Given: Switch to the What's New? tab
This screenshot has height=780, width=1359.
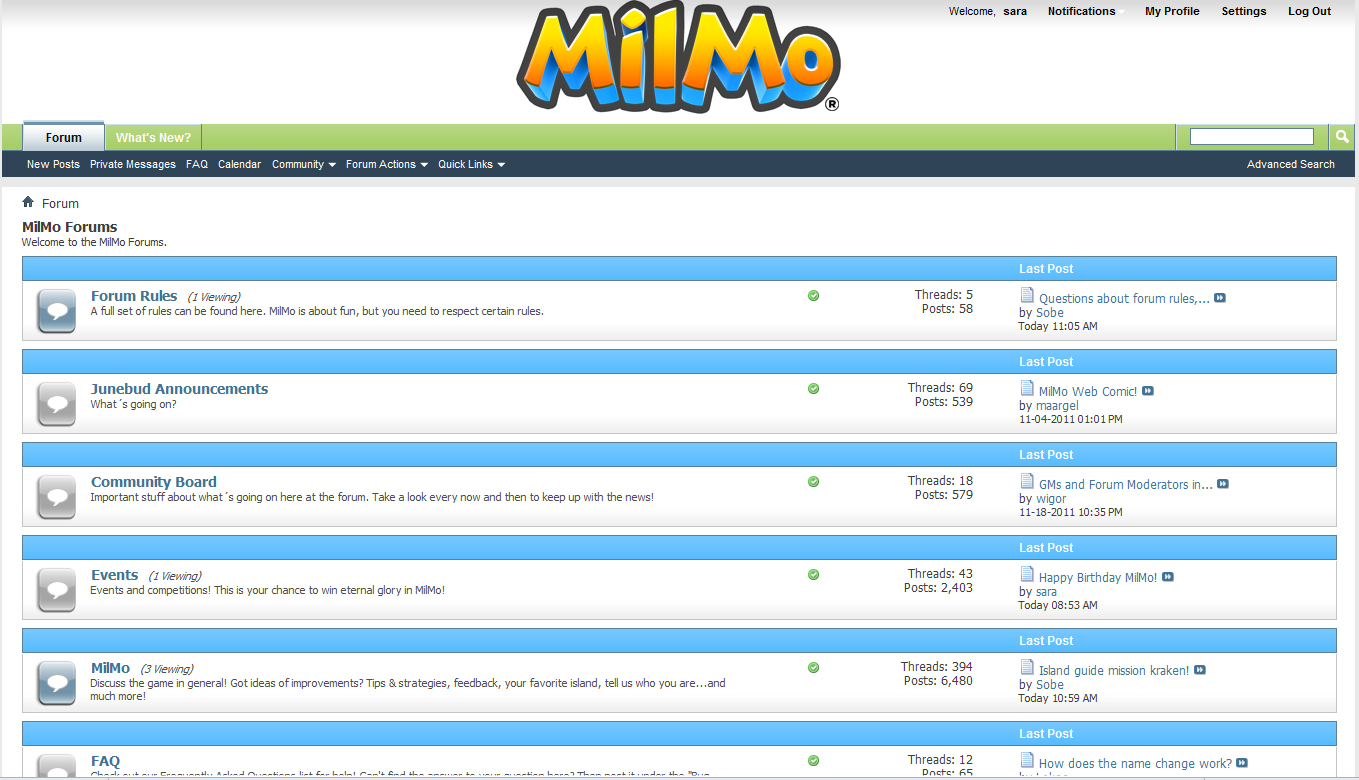Looking at the screenshot, I should [152, 137].
